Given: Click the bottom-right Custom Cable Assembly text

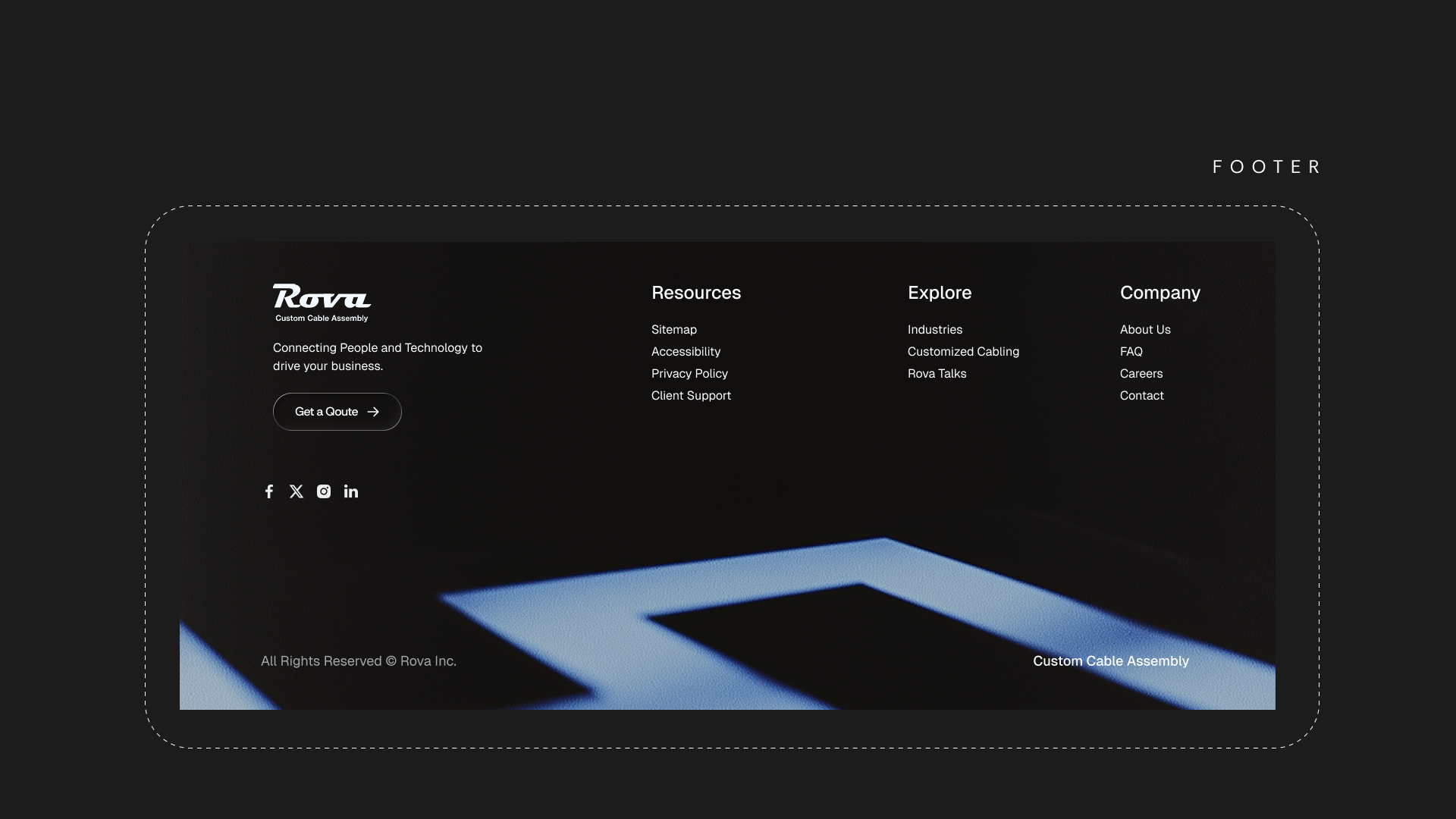Looking at the screenshot, I should [x=1111, y=661].
